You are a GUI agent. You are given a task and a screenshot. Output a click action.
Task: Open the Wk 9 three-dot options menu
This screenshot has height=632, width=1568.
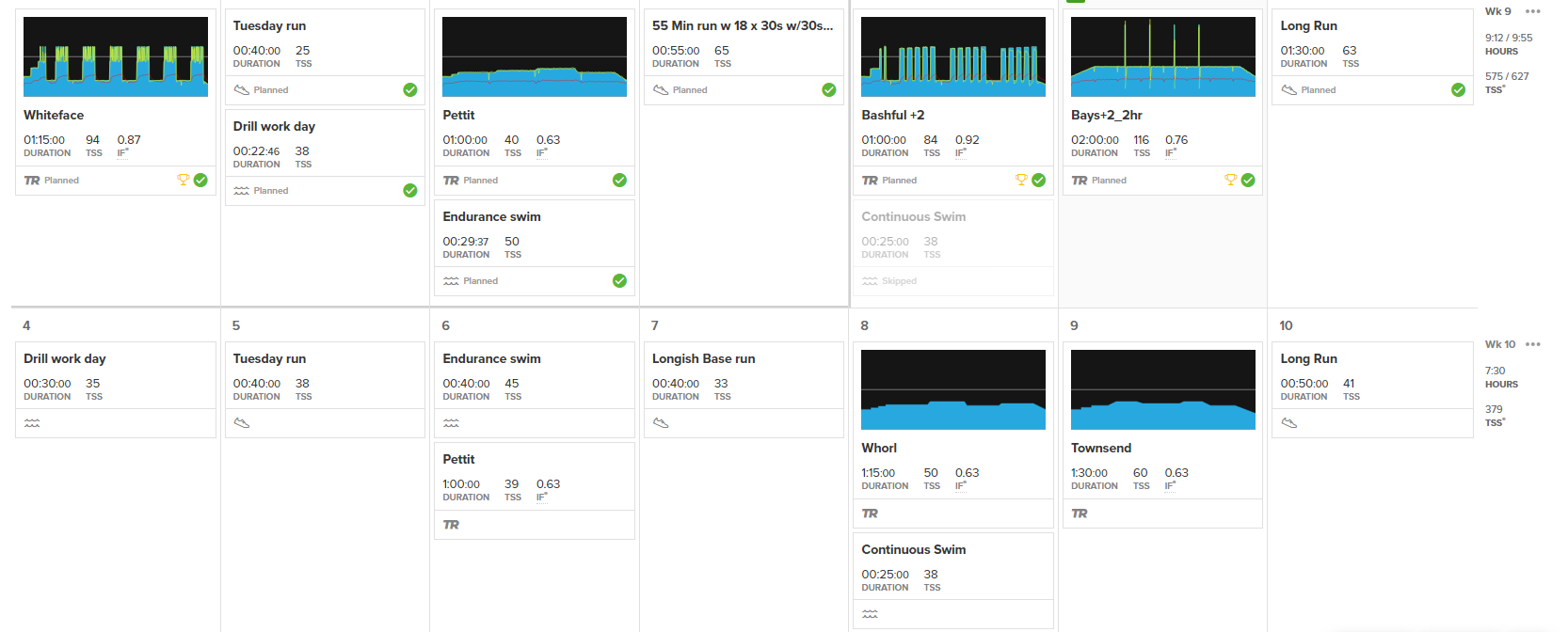[x=1533, y=11]
